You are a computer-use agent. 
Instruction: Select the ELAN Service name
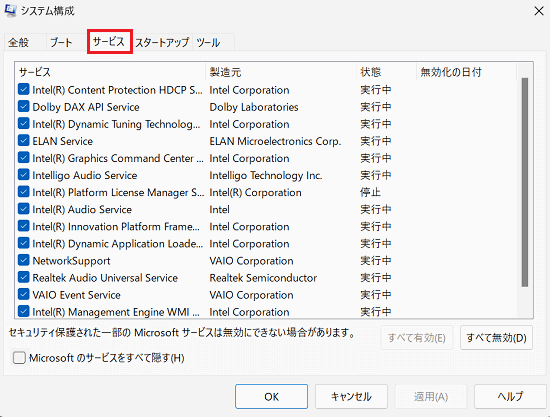(63, 141)
